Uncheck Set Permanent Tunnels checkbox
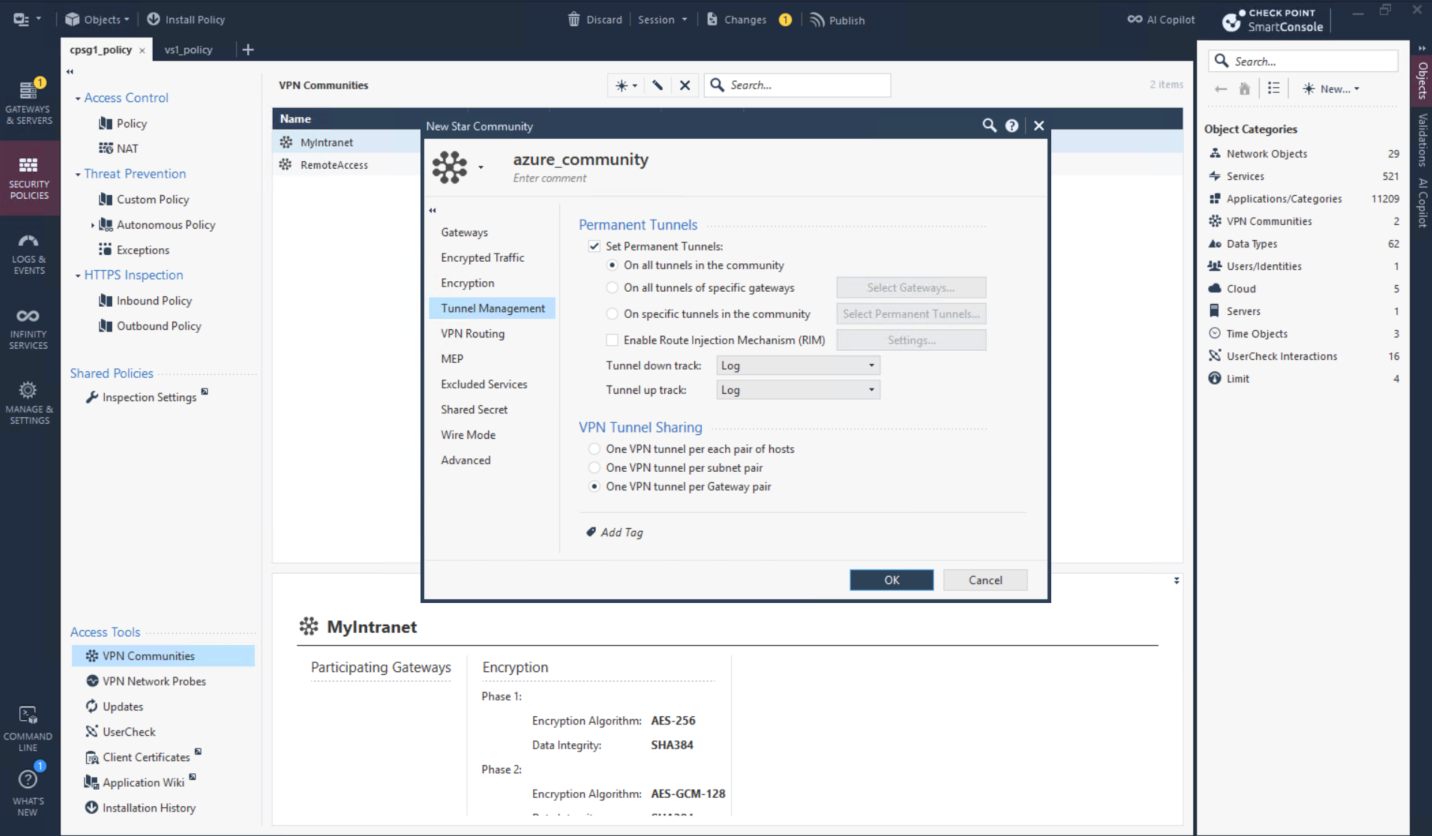 [x=594, y=246]
